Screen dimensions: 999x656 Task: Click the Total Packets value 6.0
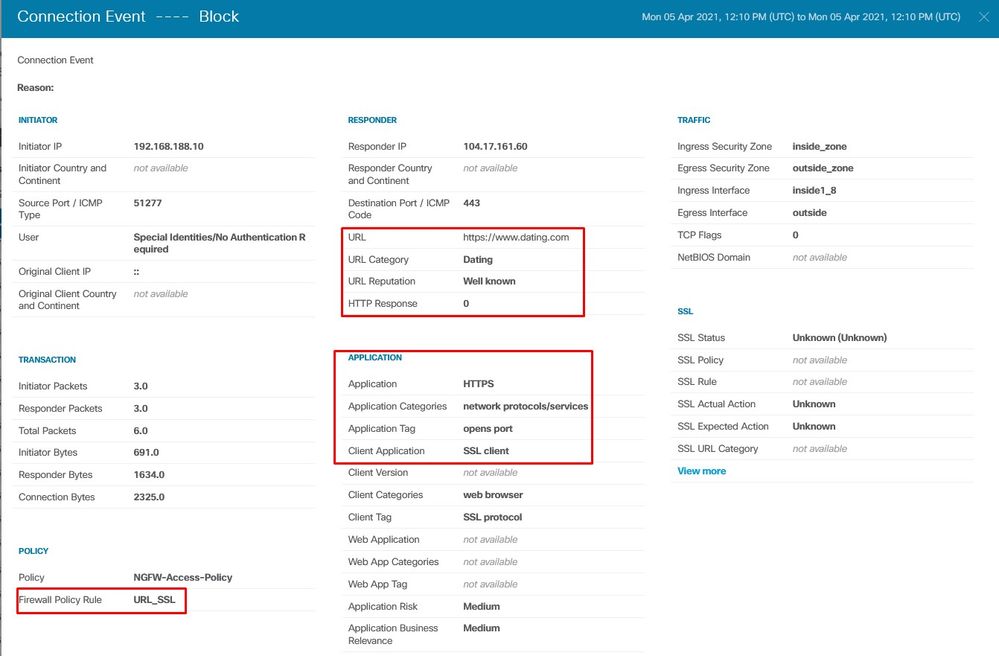point(141,431)
